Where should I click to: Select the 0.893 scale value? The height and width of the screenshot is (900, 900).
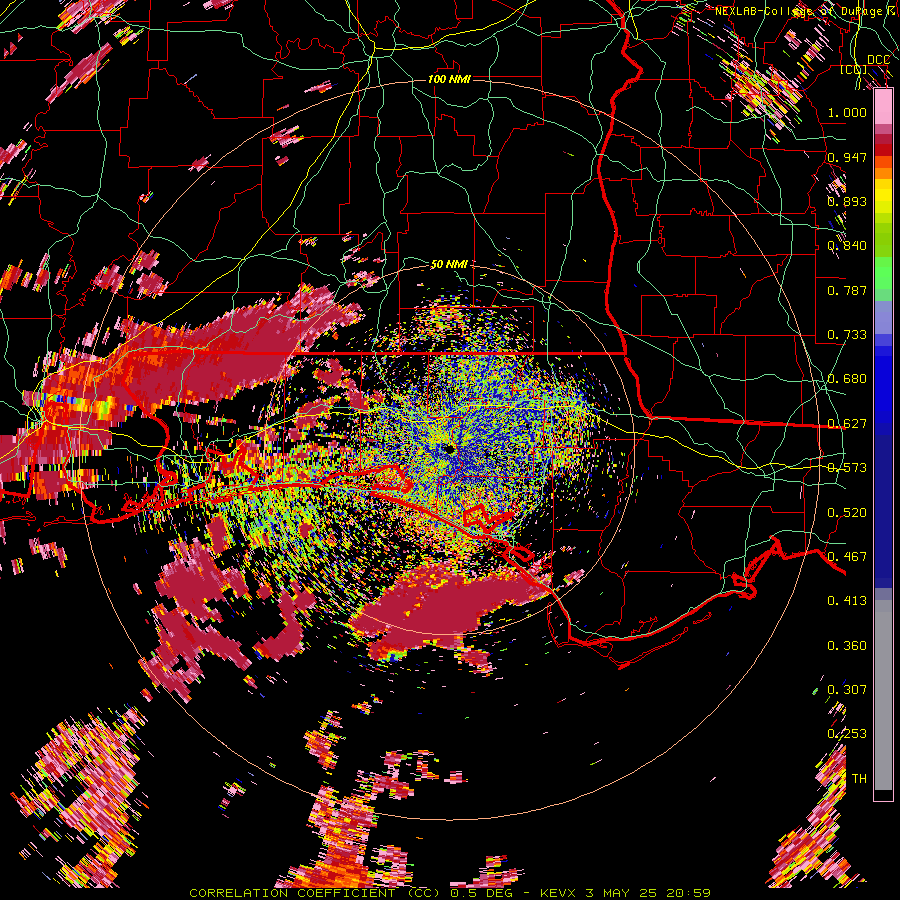click(x=847, y=201)
